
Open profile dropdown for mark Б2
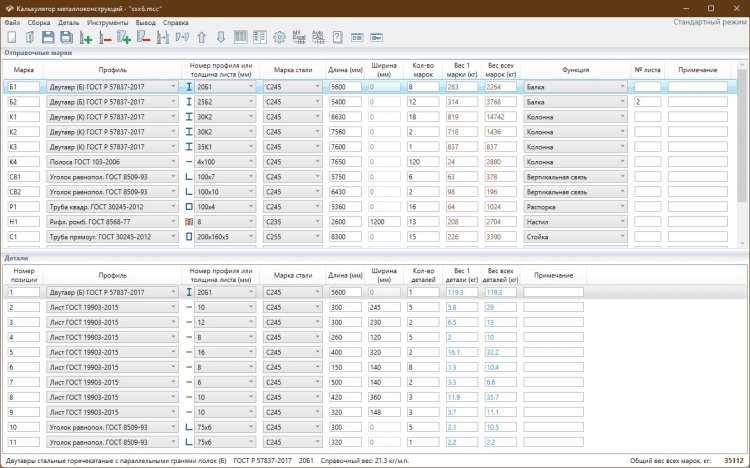[174, 102]
